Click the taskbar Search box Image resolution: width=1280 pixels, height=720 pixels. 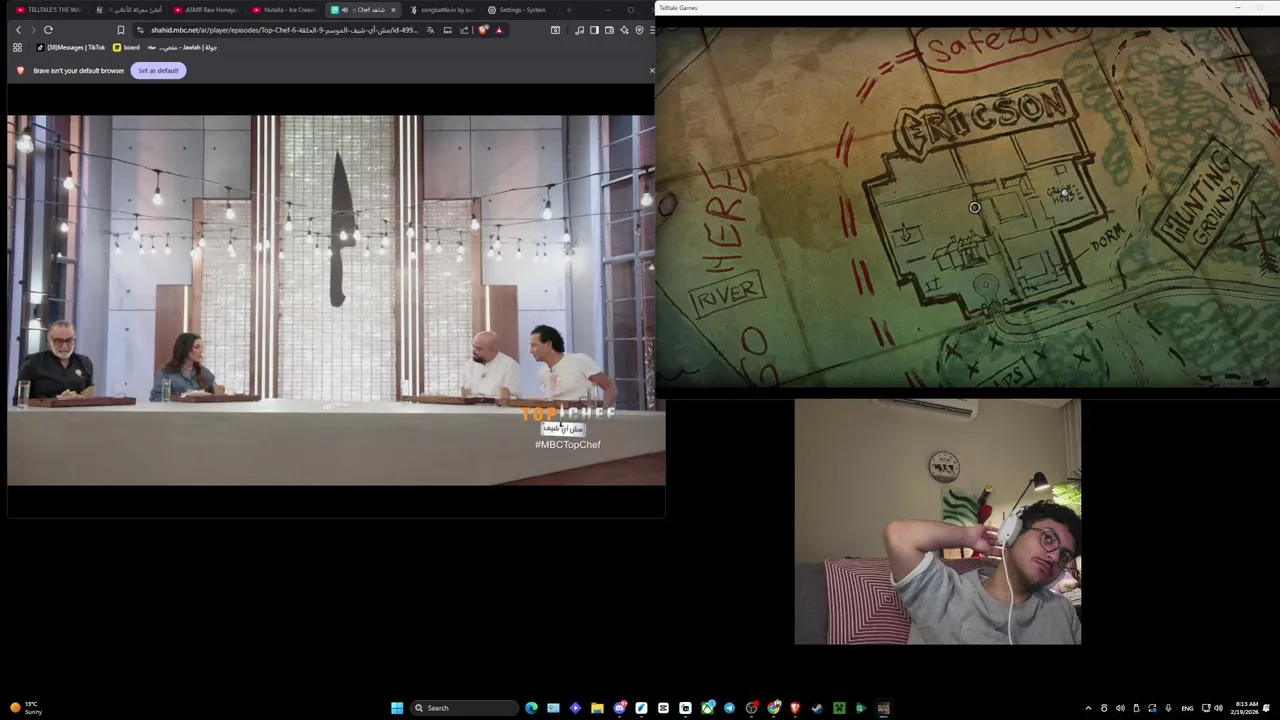click(x=464, y=708)
